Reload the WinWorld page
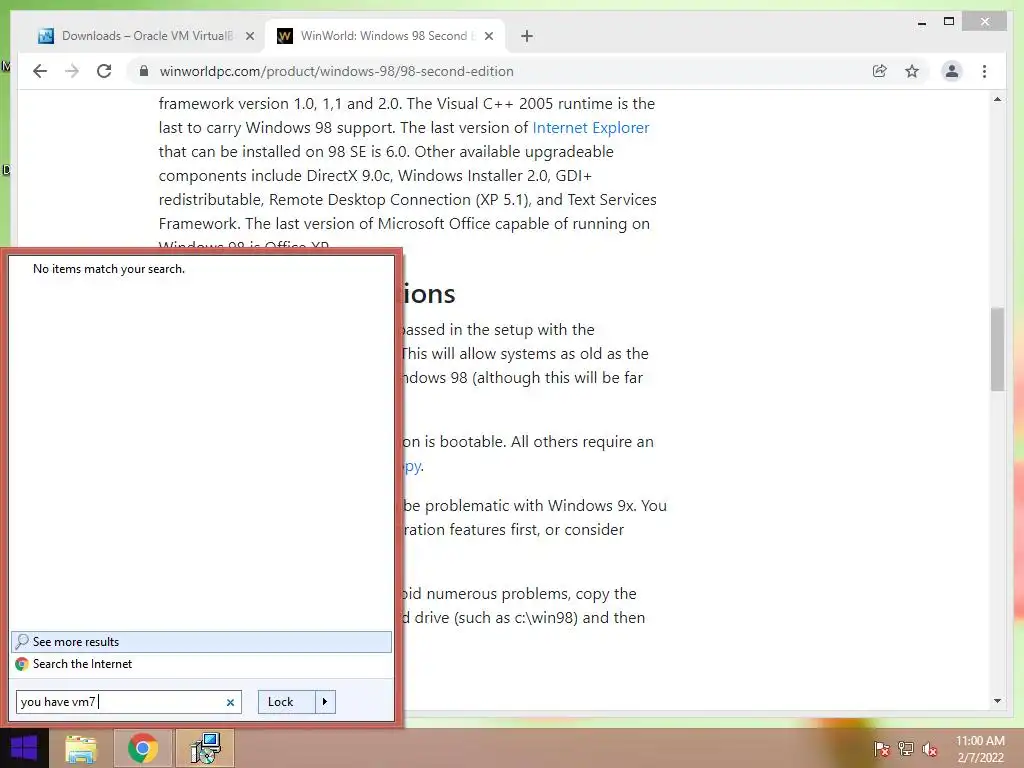Viewport: 1024px width, 768px height. coord(104,71)
